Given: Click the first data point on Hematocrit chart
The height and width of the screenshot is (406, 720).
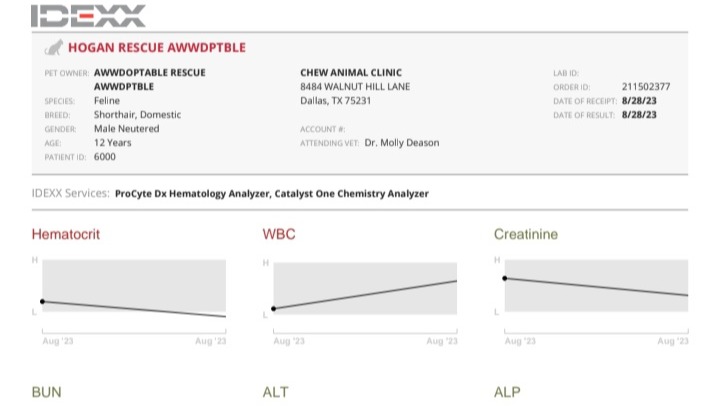Looking at the screenshot, I should click(x=42, y=301).
